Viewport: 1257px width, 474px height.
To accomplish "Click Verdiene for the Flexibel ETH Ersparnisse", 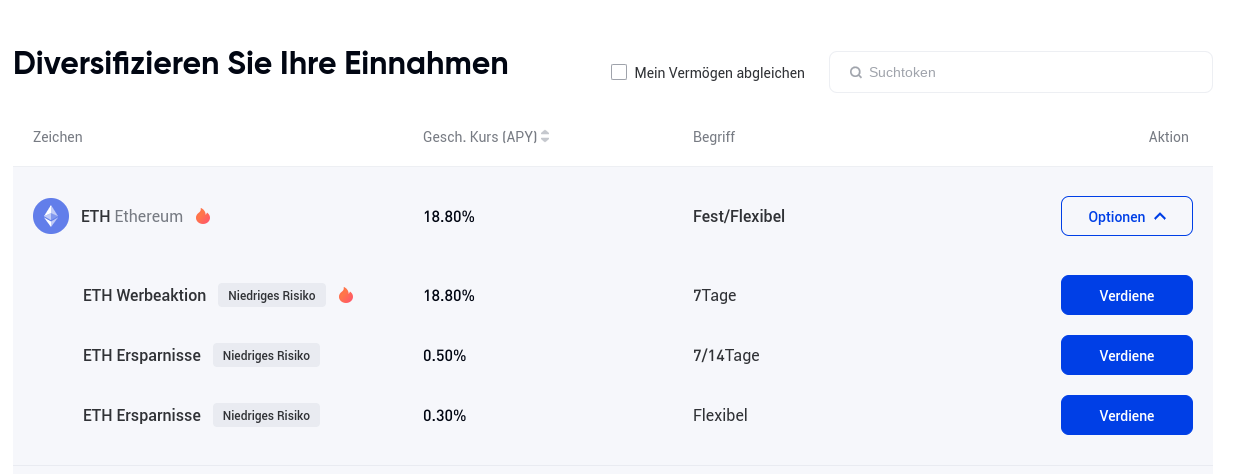I will pyautogui.click(x=1126, y=415).
